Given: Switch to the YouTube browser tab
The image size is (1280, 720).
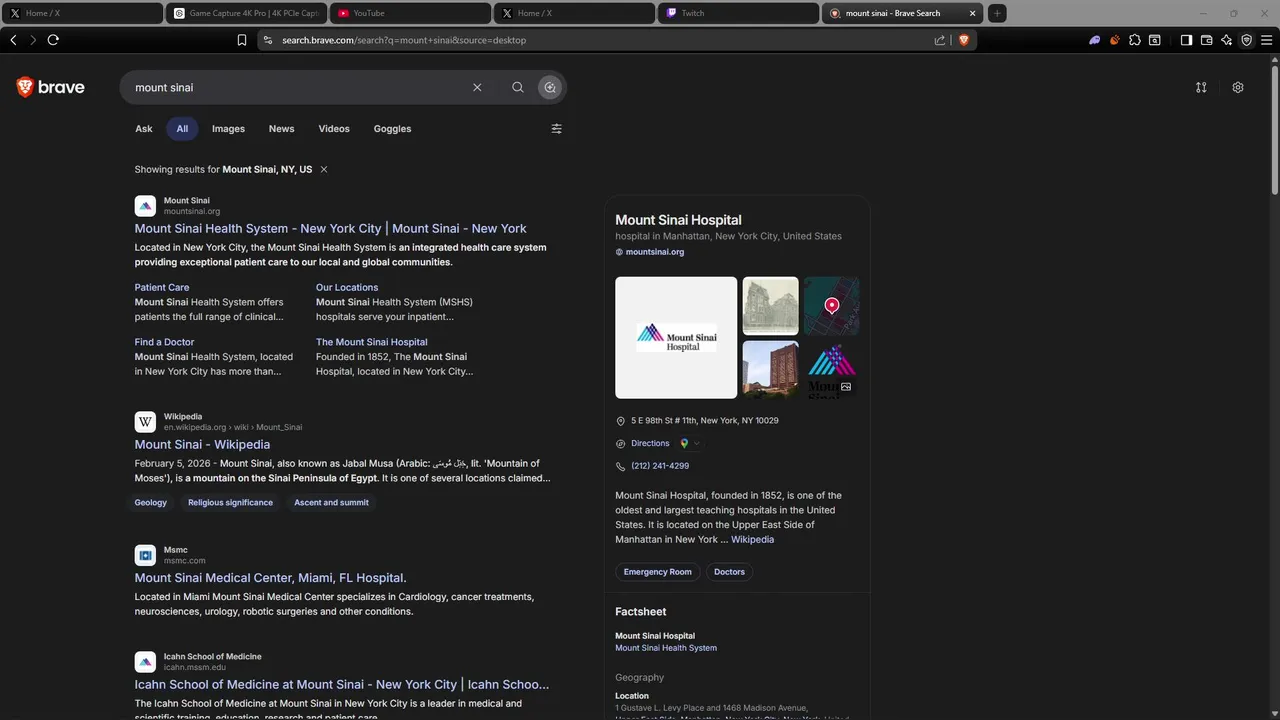Looking at the screenshot, I should [x=410, y=13].
